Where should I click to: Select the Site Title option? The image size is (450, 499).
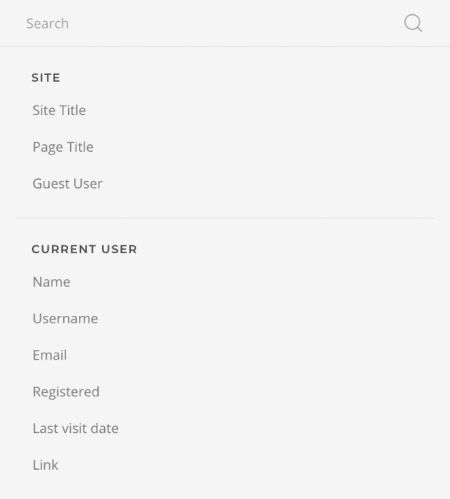pyautogui.click(x=59, y=110)
